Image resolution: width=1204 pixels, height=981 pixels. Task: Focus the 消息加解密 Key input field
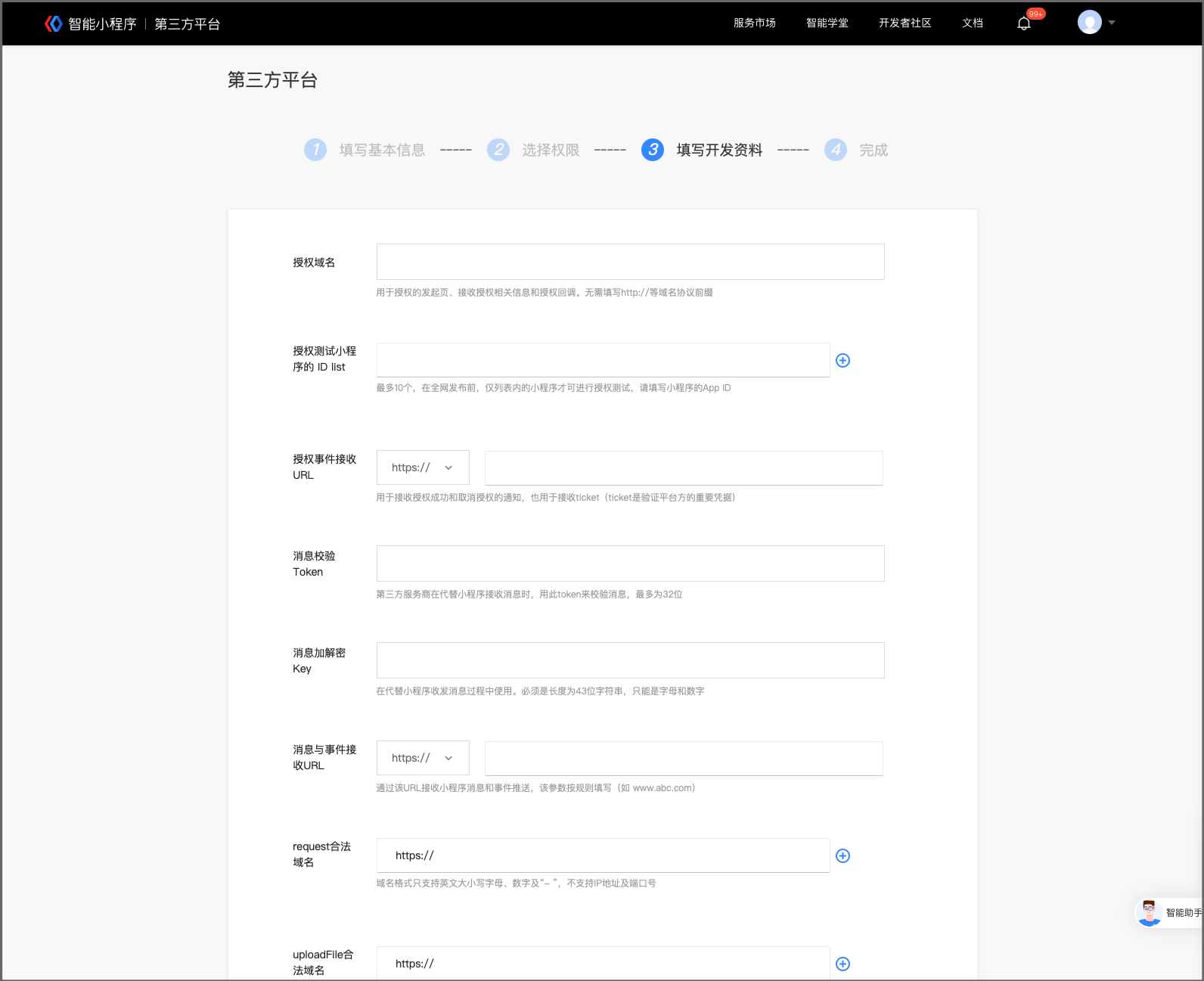coord(631,660)
